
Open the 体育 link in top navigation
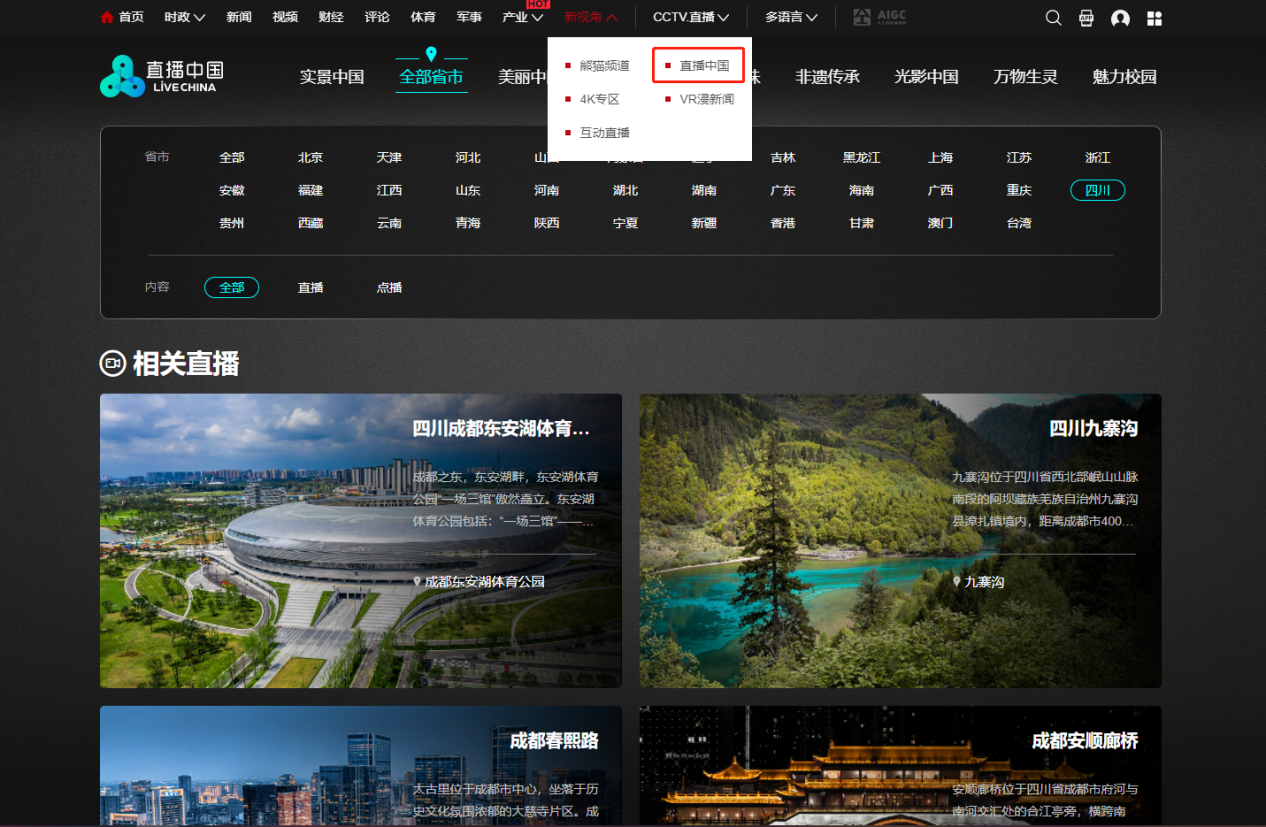(423, 17)
